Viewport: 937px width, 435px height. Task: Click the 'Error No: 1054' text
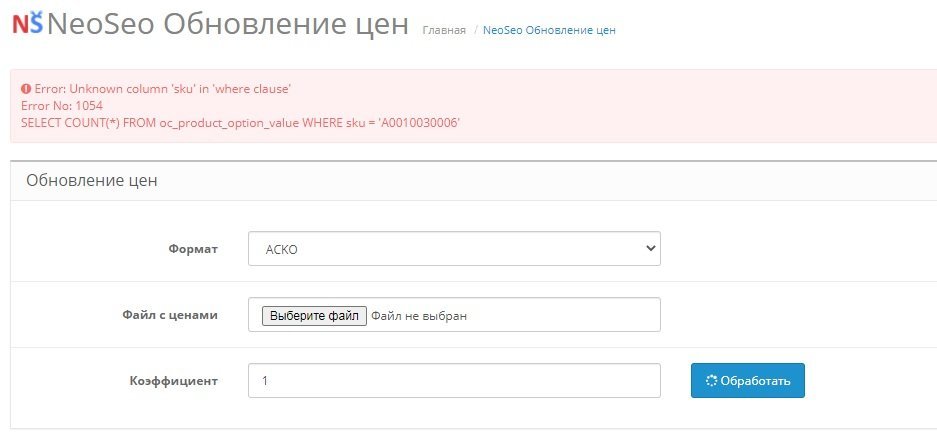62,106
